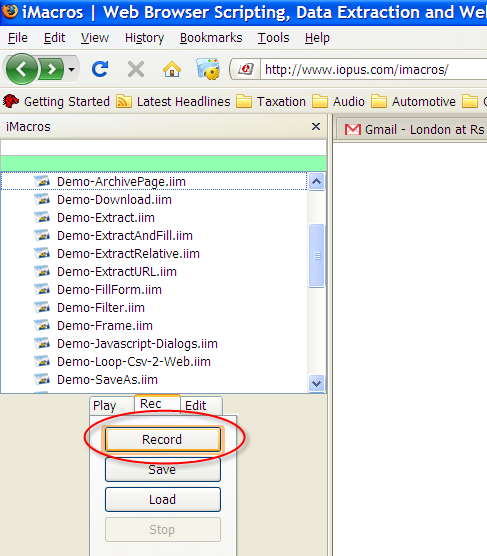Reload the page with the blue refresh icon
The width and height of the screenshot is (487, 556).
(x=100, y=69)
